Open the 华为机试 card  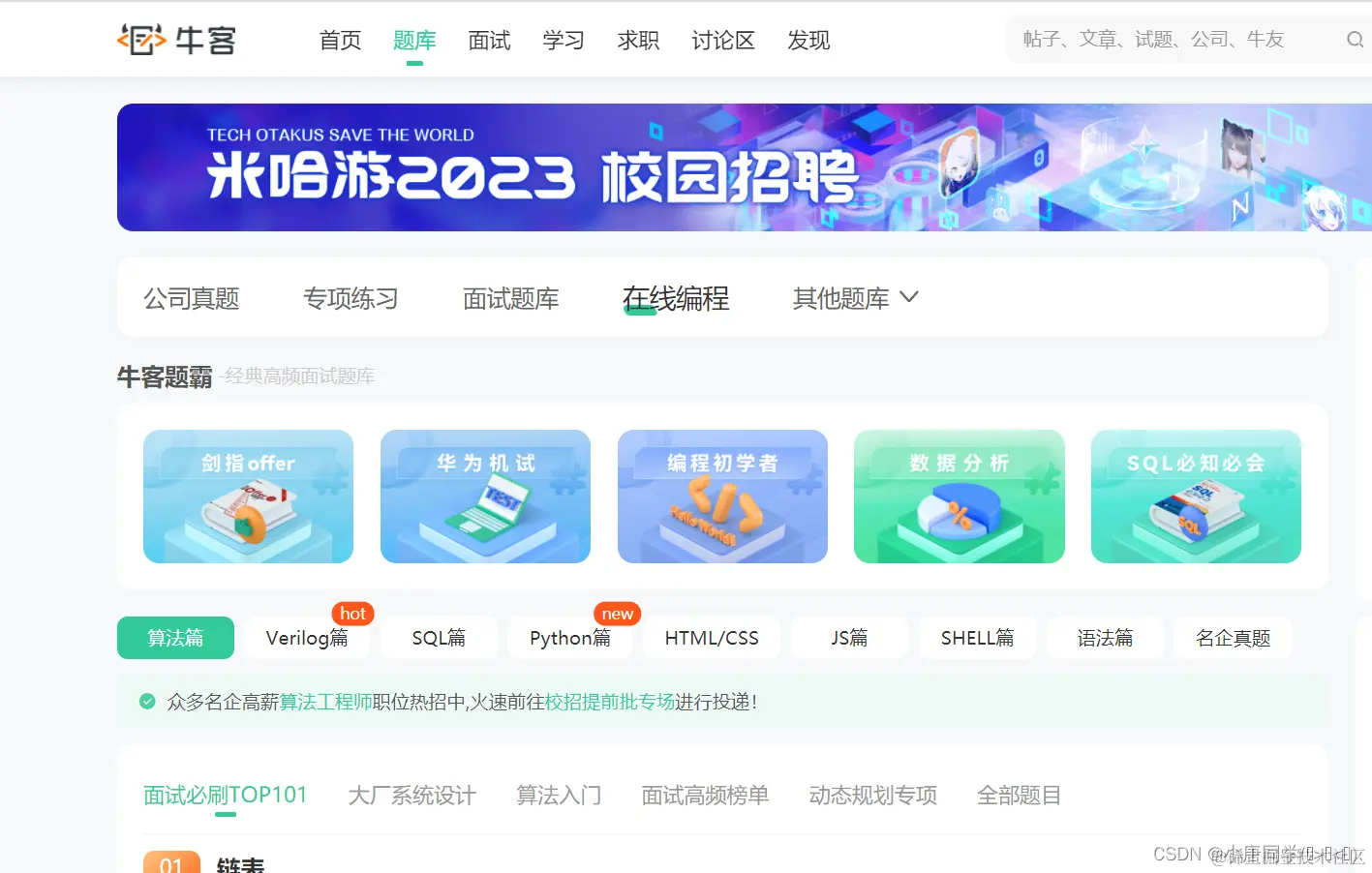[485, 497]
